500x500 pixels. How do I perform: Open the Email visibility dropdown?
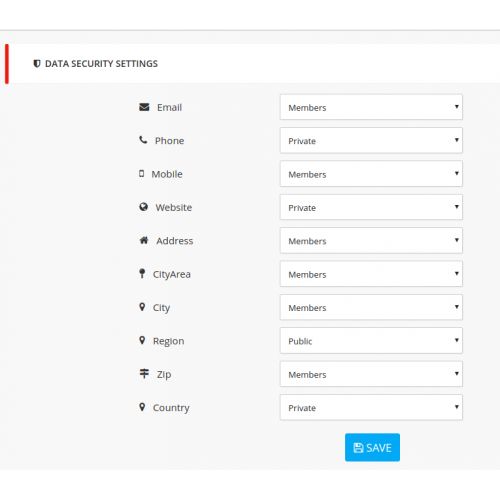[371, 107]
